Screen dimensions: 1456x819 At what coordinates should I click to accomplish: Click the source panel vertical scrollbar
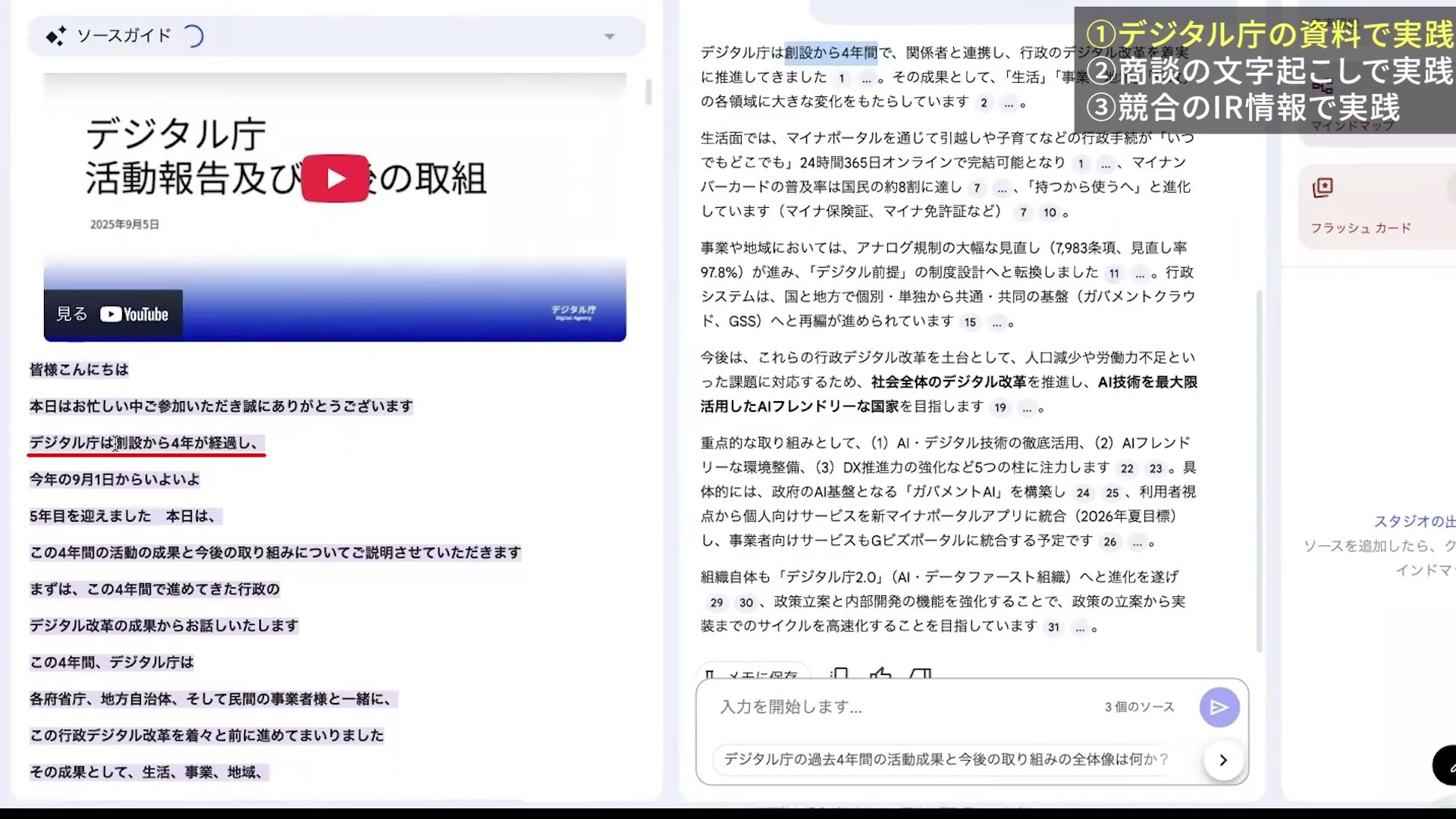pos(648,92)
